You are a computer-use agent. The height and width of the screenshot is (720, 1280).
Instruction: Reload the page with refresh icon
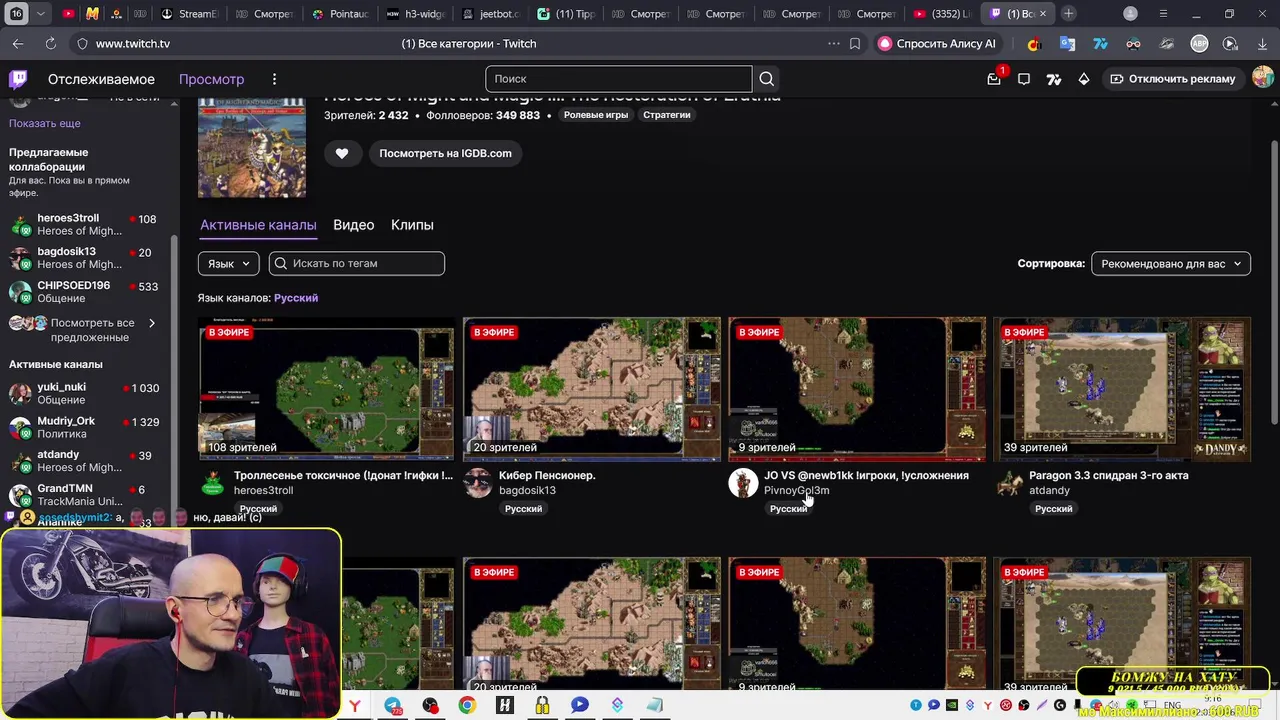(x=50, y=44)
